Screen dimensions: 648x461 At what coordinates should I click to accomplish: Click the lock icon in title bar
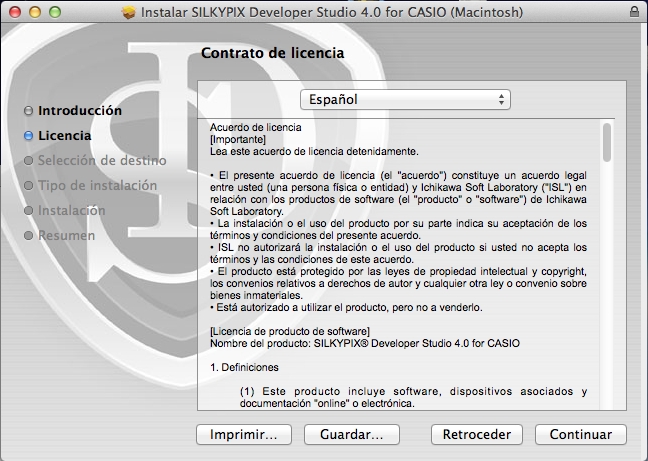(x=634, y=12)
